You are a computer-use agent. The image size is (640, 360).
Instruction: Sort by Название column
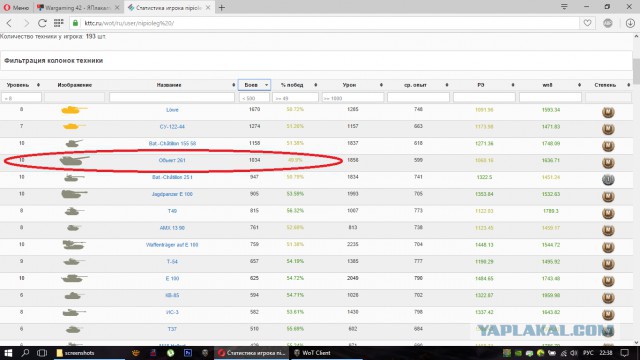tap(171, 85)
